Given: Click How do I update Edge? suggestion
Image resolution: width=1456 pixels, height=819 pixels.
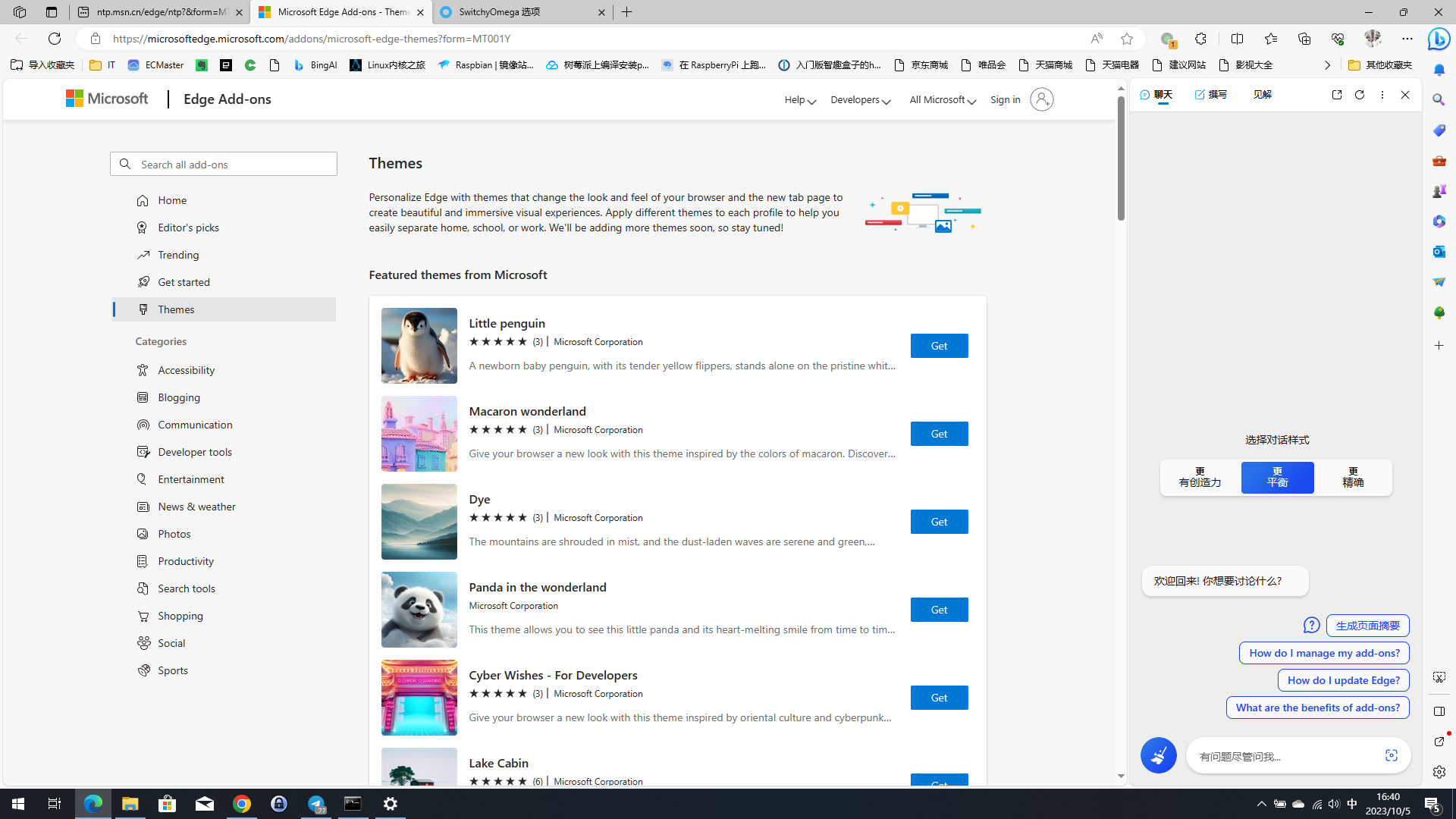Looking at the screenshot, I should (1343, 680).
